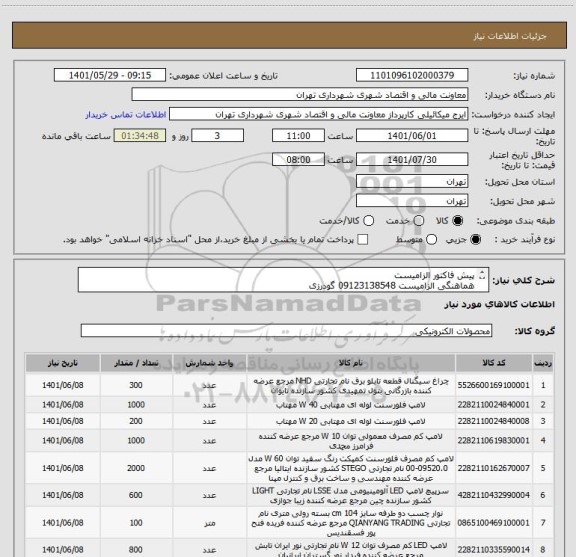Click quantity 300 in row 1
This screenshot has width=576, height=557.
coord(136,385)
